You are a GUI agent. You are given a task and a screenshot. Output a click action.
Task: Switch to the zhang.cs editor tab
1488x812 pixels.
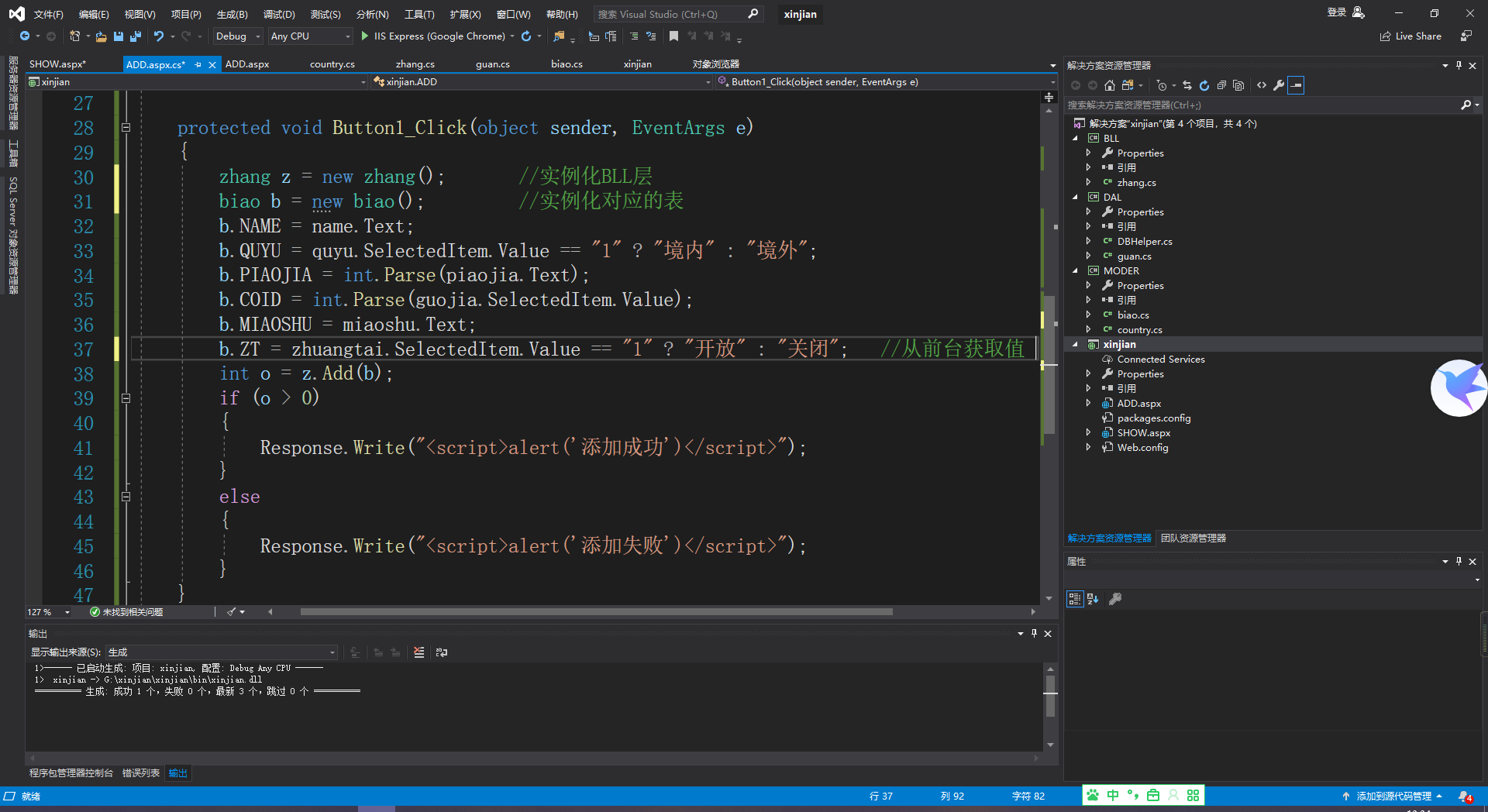click(x=415, y=64)
